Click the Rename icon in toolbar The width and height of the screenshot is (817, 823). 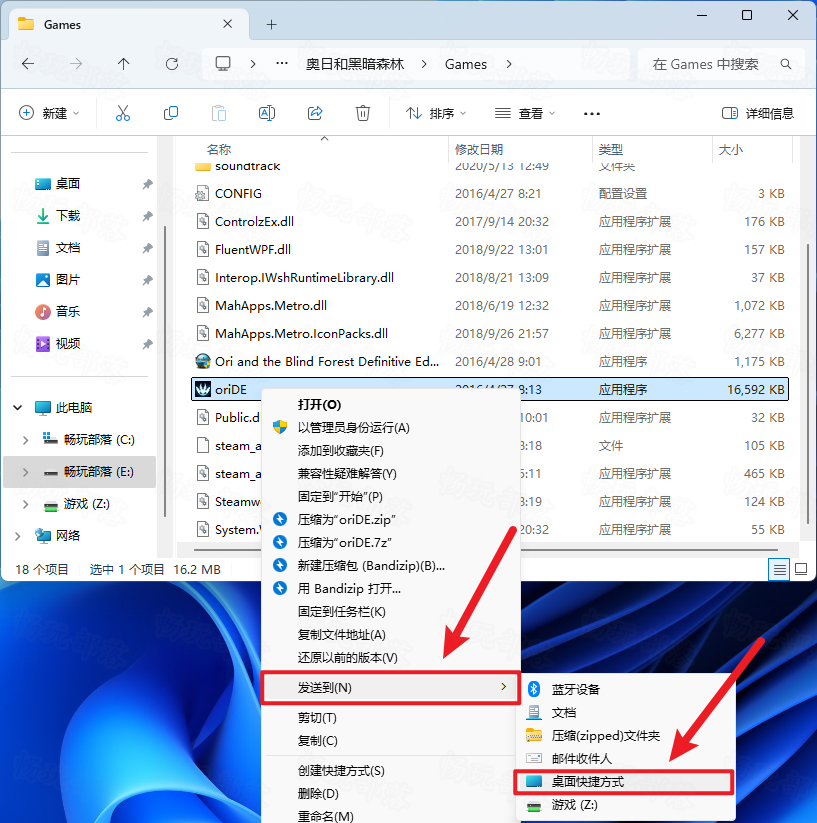(267, 113)
